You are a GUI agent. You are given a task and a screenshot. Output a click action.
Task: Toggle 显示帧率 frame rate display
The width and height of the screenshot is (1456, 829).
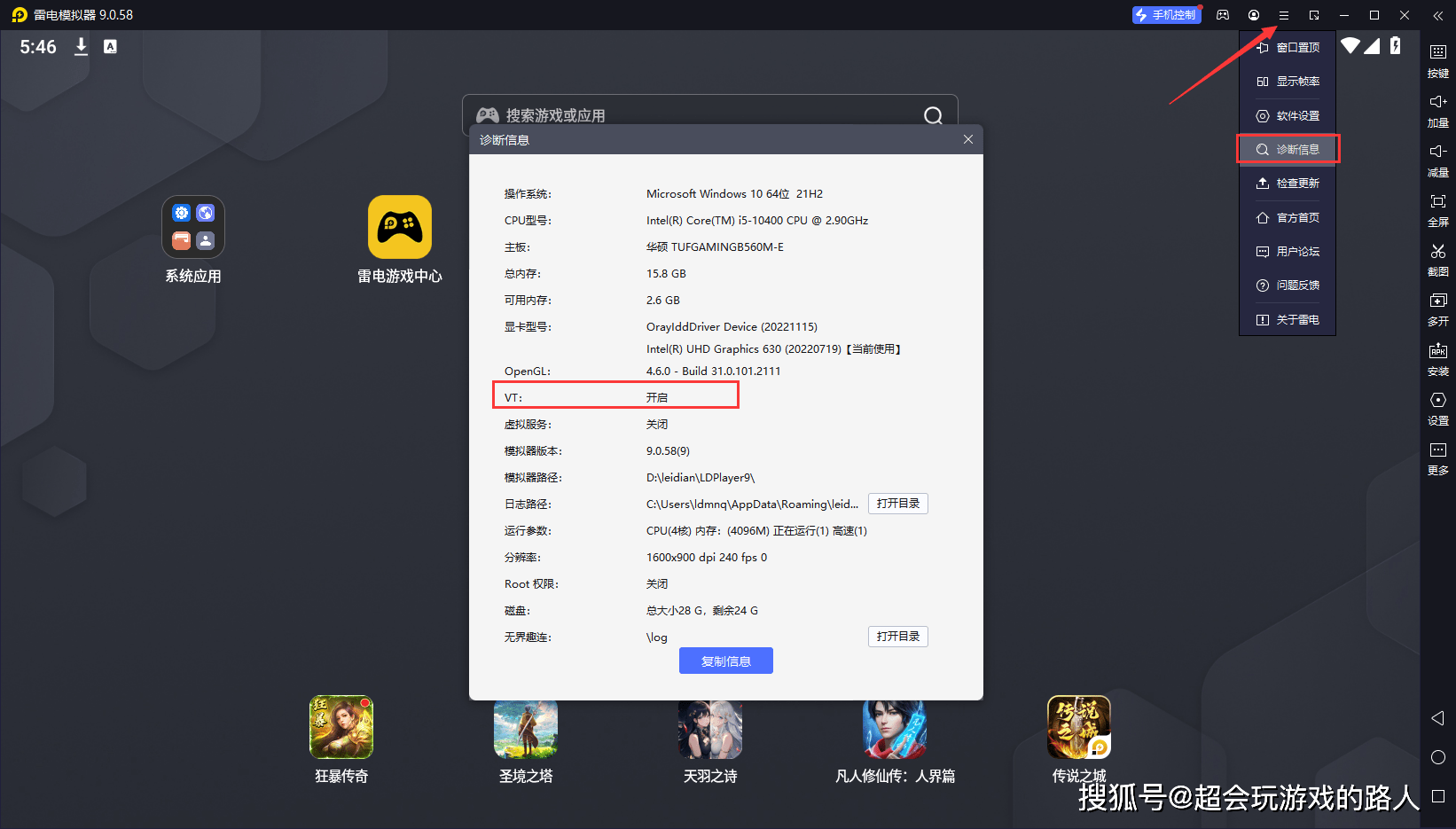tap(1288, 82)
